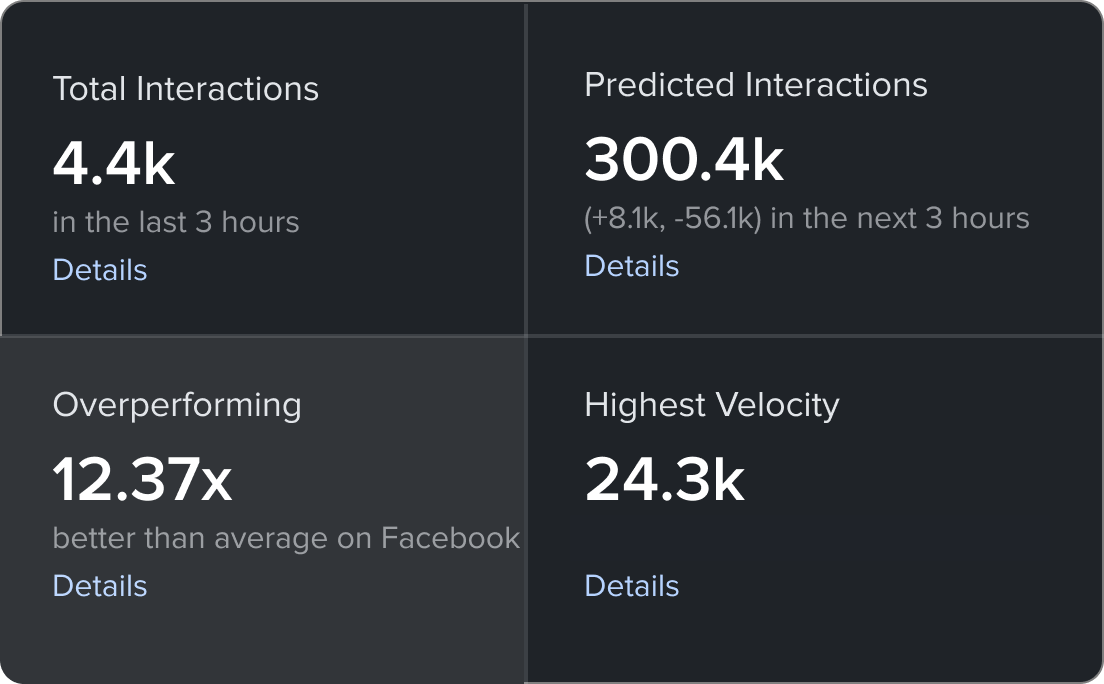The width and height of the screenshot is (1104, 684).
Task: Click the (+8.1k, -56.1k) prediction range
Action: point(672,218)
